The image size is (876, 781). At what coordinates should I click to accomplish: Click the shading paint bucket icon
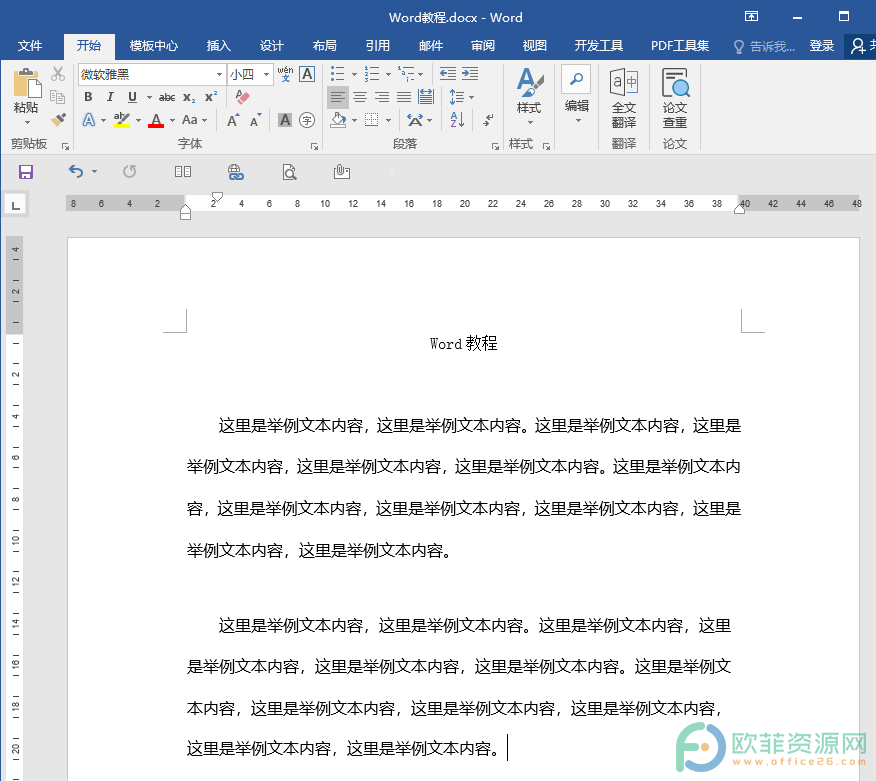(x=338, y=120)
